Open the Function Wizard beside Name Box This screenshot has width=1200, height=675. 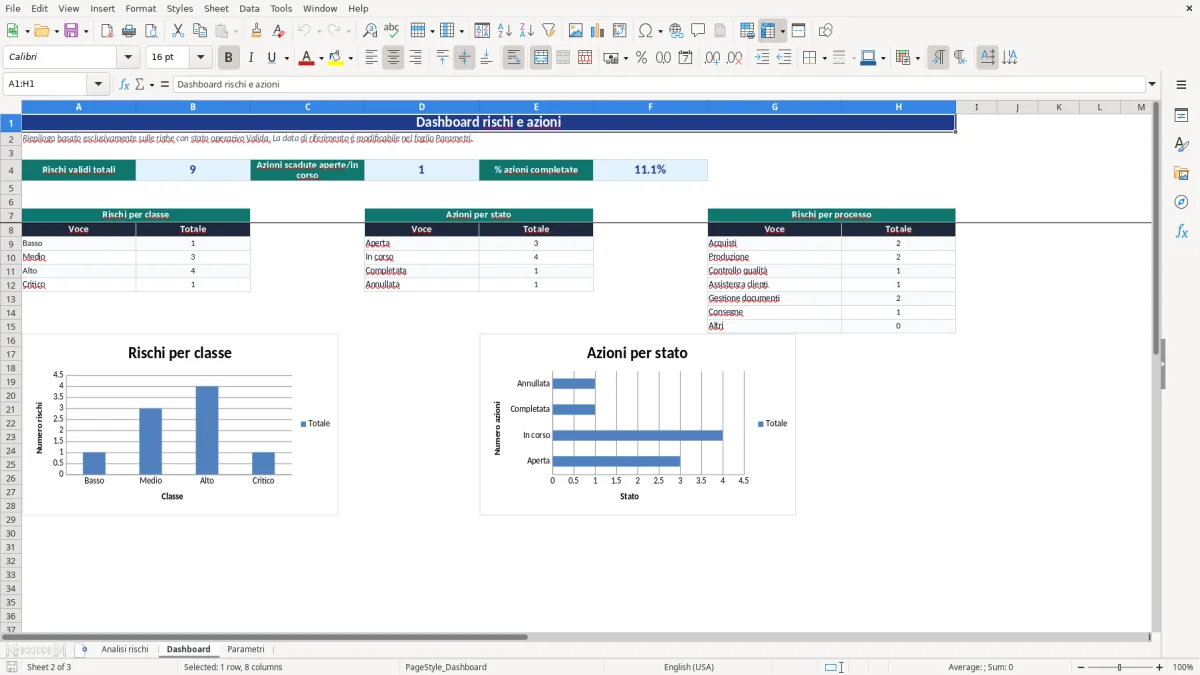point(124,85)
